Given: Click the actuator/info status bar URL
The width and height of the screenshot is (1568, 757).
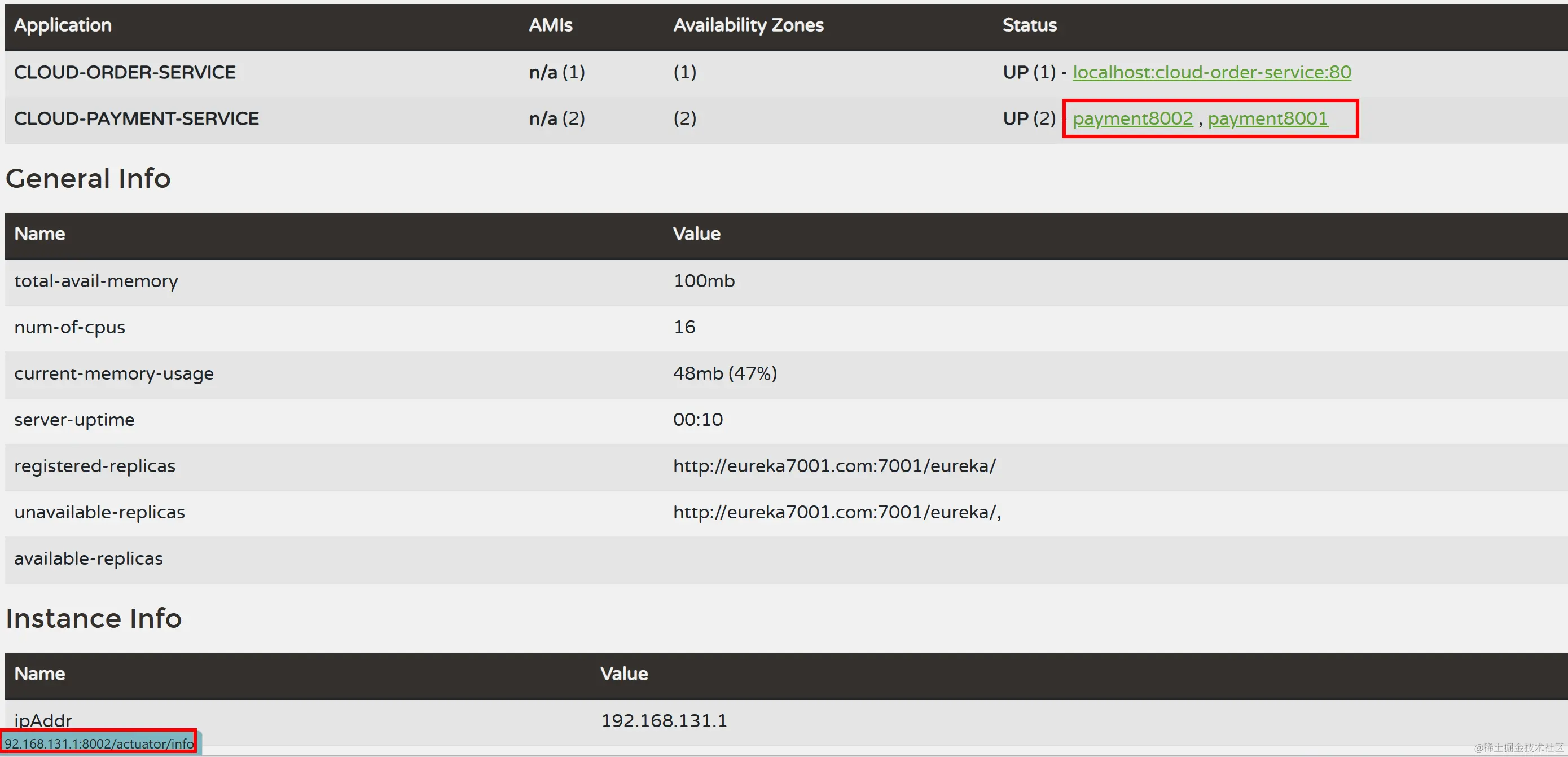Looking at the screenshot, I should [99, 743].
